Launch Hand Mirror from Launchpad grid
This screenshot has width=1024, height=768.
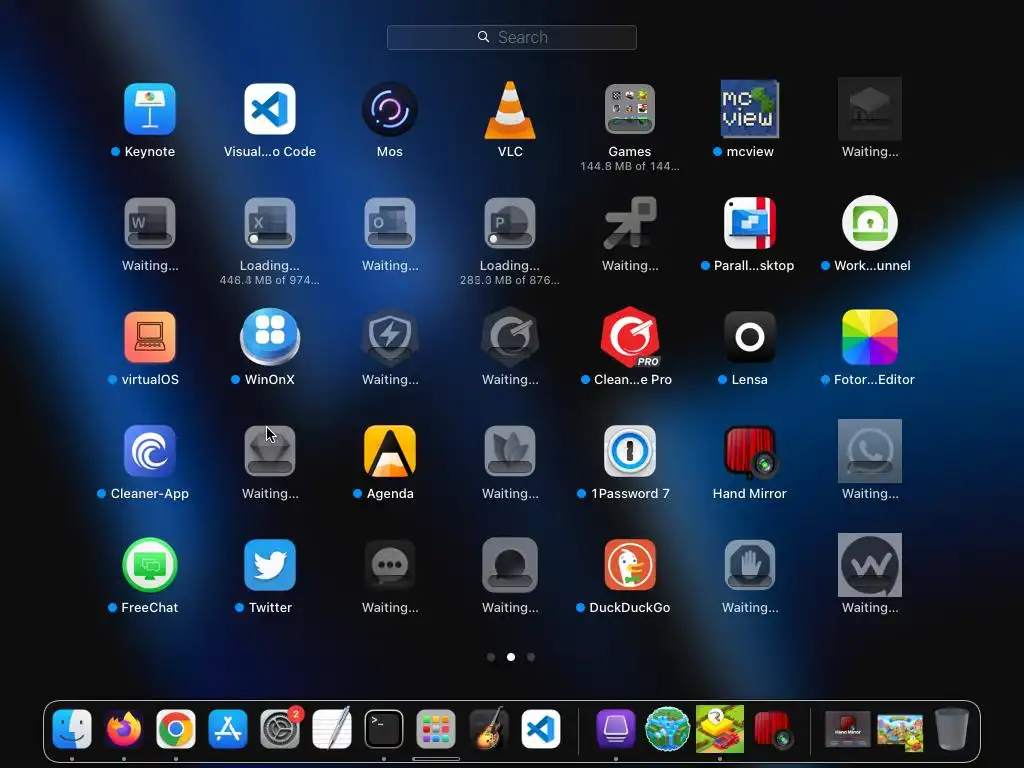[x=750, y=451]
